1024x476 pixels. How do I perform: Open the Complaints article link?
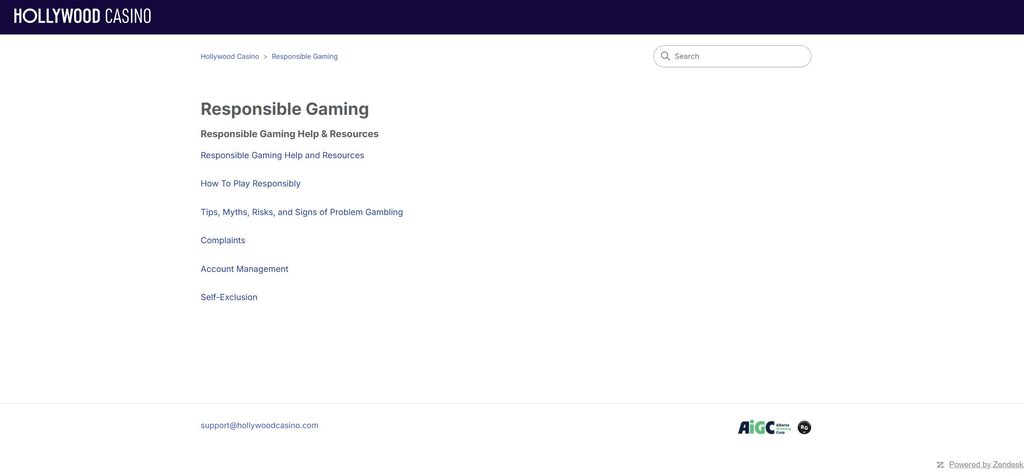click(223, 240)
